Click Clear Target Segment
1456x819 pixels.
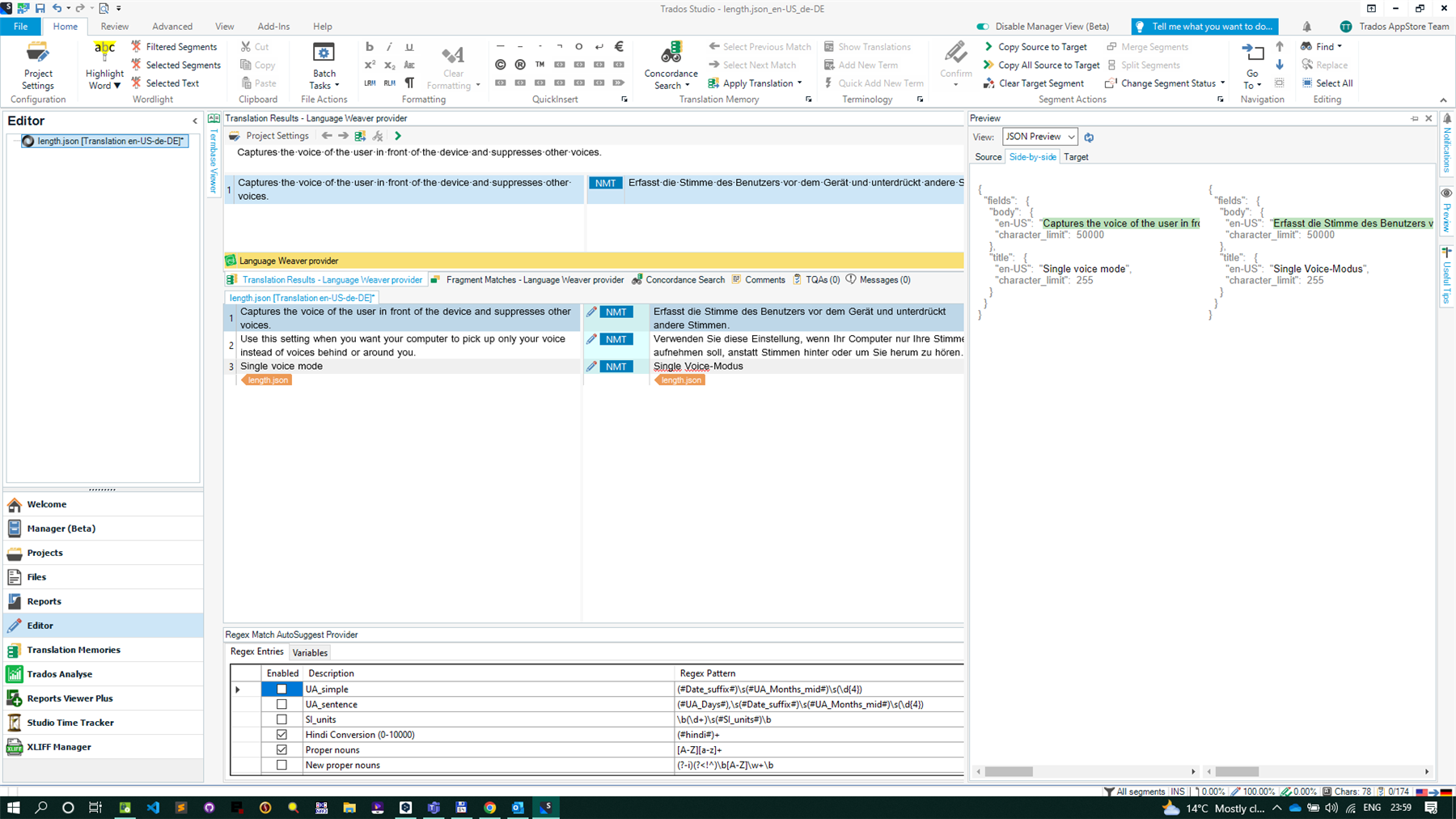(x=1034, y=83)
